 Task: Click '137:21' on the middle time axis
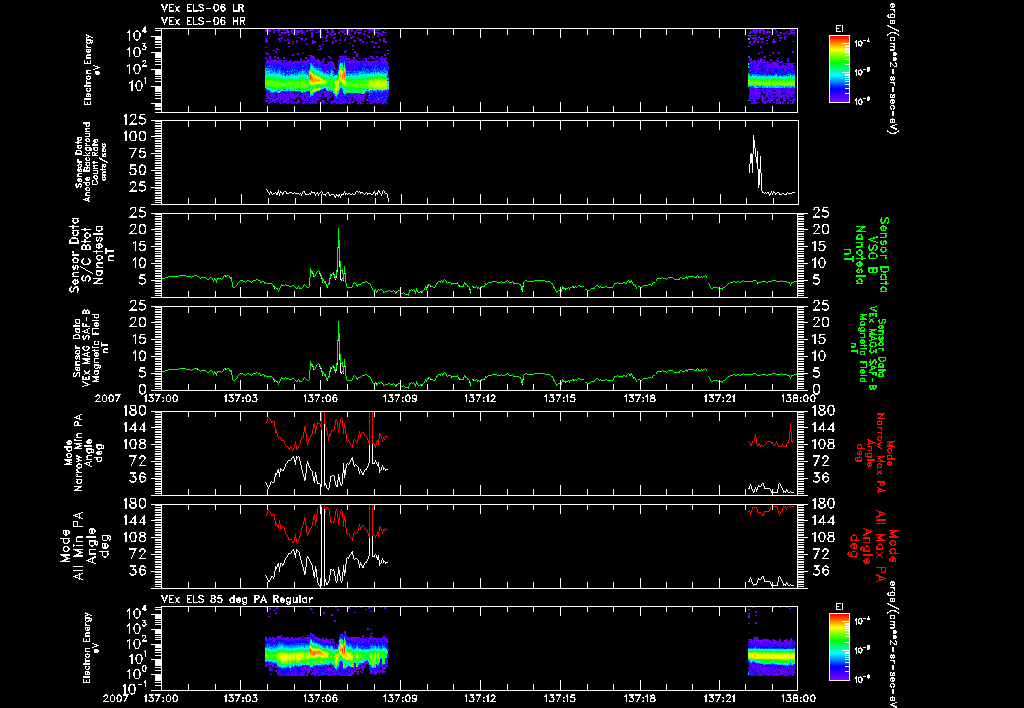pyautogui.click(x=719, y=397)
